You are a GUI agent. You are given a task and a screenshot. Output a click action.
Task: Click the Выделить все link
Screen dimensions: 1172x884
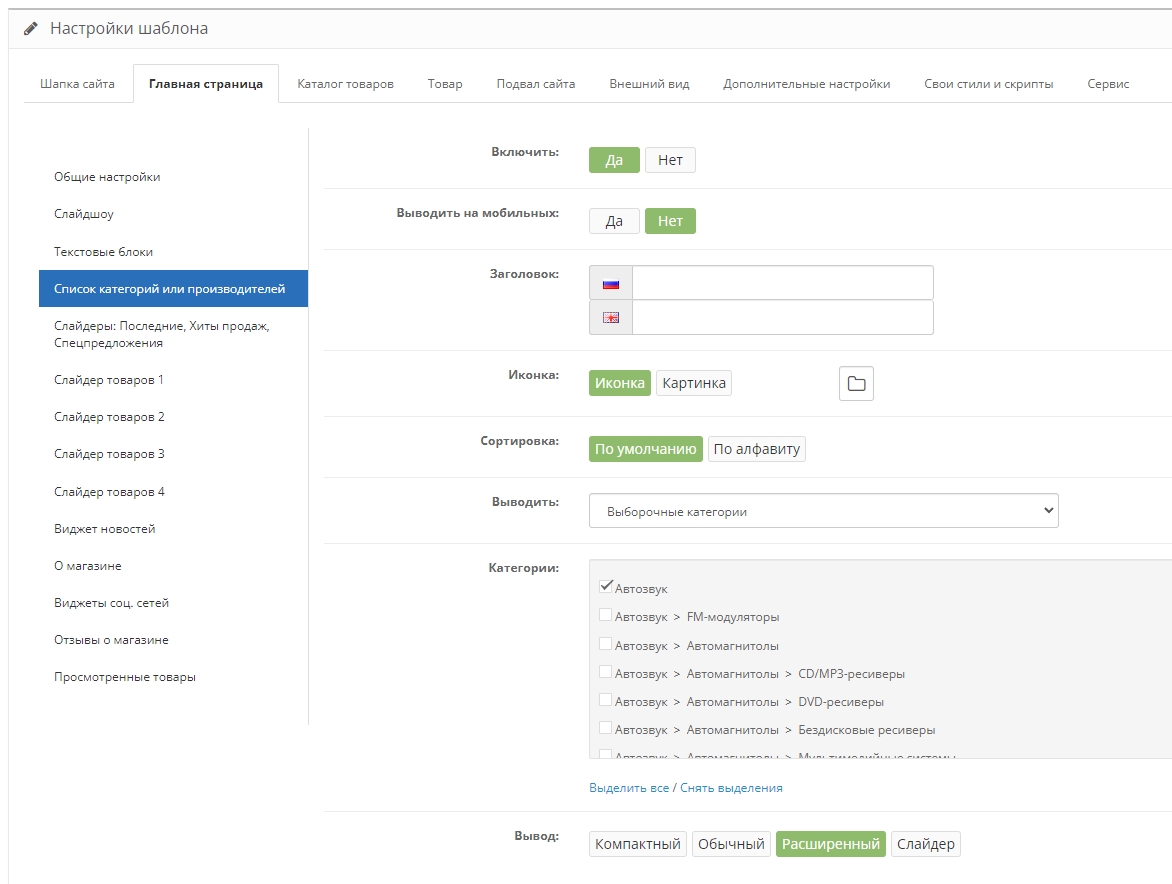[629, 788]
